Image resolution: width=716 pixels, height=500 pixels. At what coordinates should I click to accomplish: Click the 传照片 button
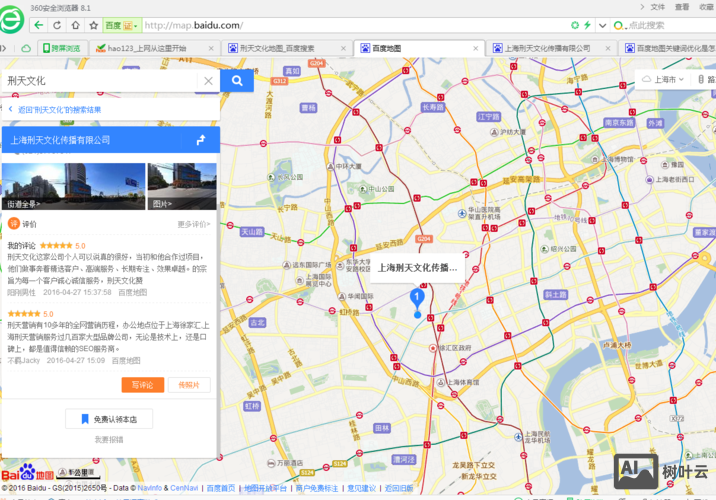point(189,385)
